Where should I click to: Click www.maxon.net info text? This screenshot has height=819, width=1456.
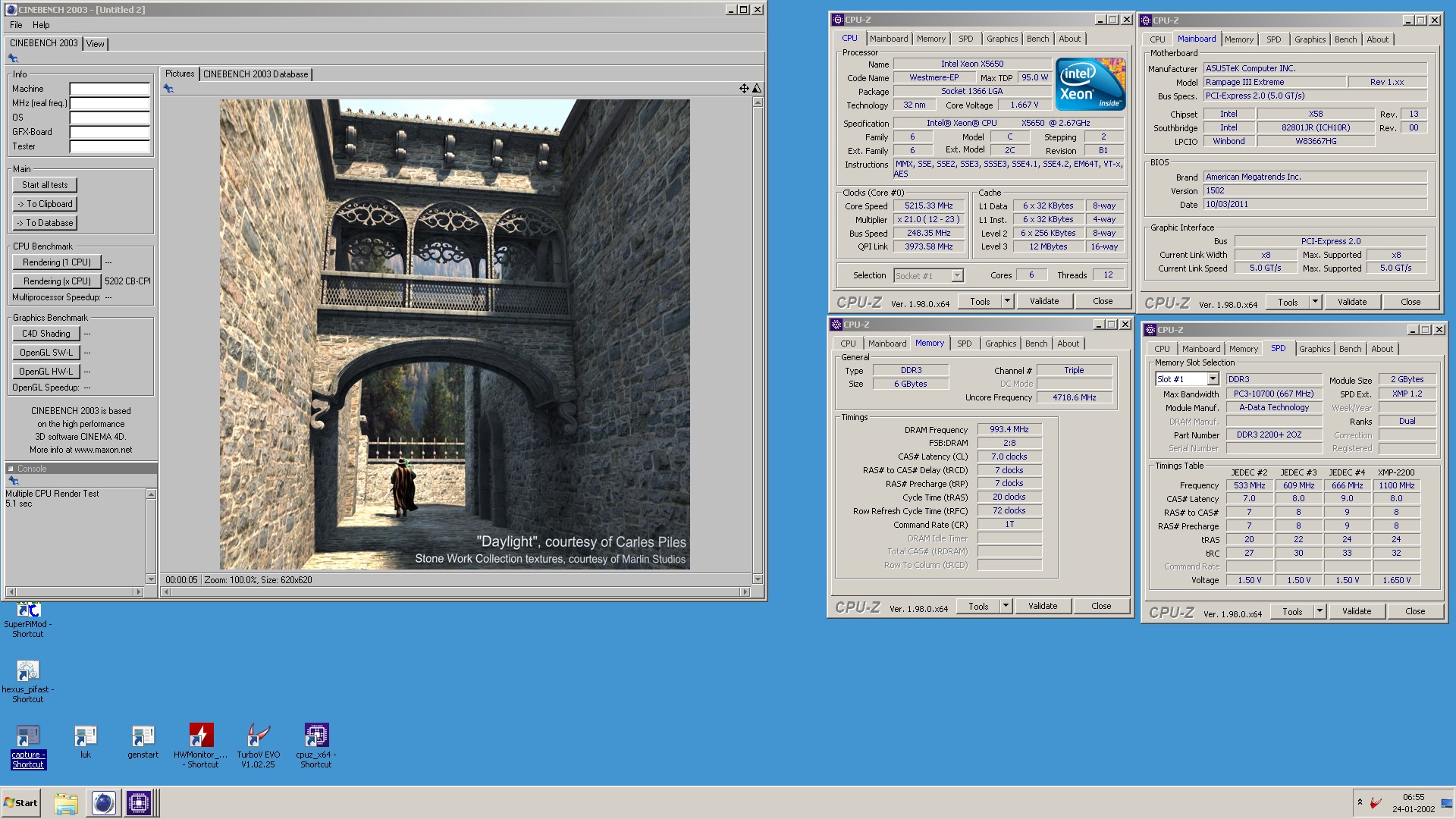[103, 450]
